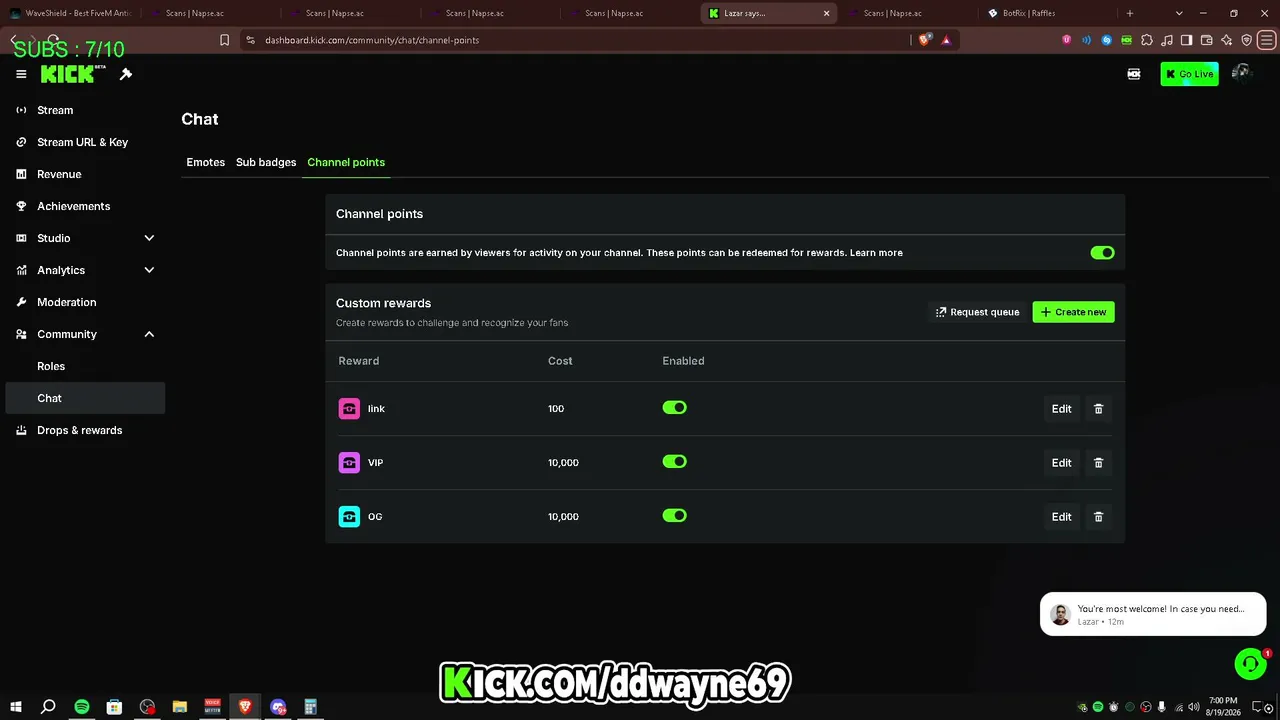
Task: Close the Lazar says browser tab
Action: (826, 13)
